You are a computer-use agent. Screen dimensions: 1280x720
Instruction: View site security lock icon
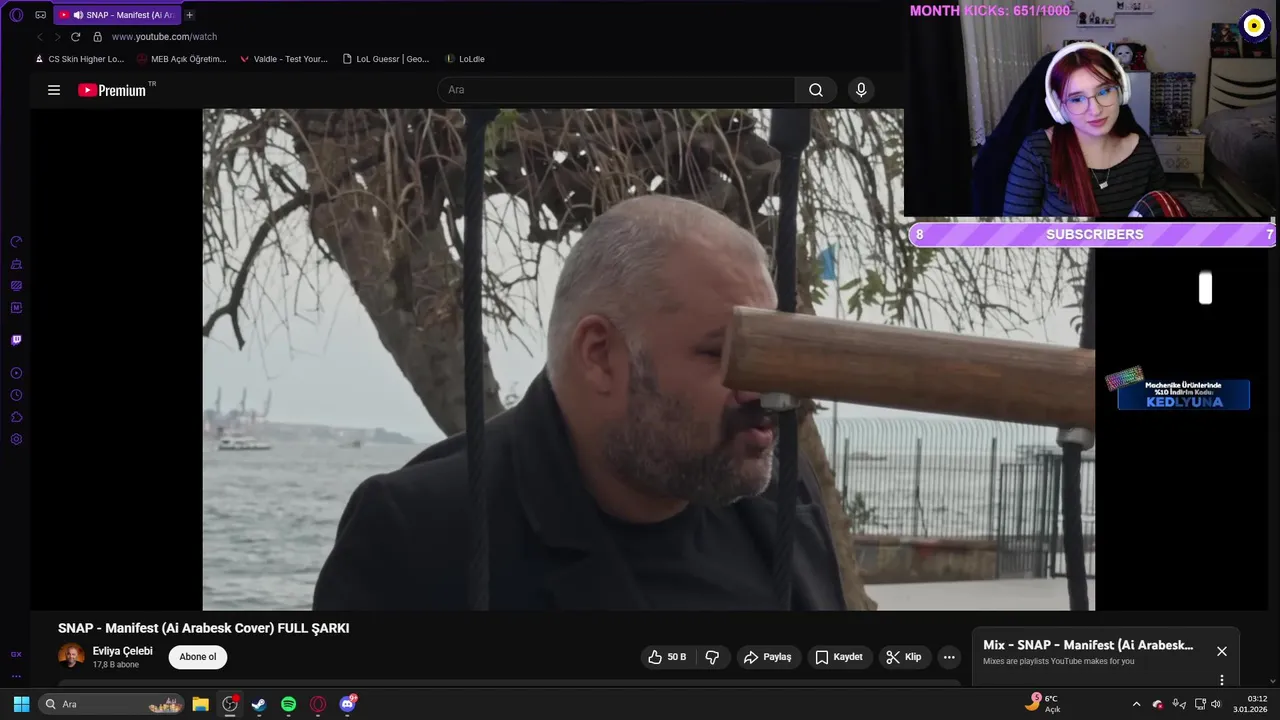tap(97, 37)
